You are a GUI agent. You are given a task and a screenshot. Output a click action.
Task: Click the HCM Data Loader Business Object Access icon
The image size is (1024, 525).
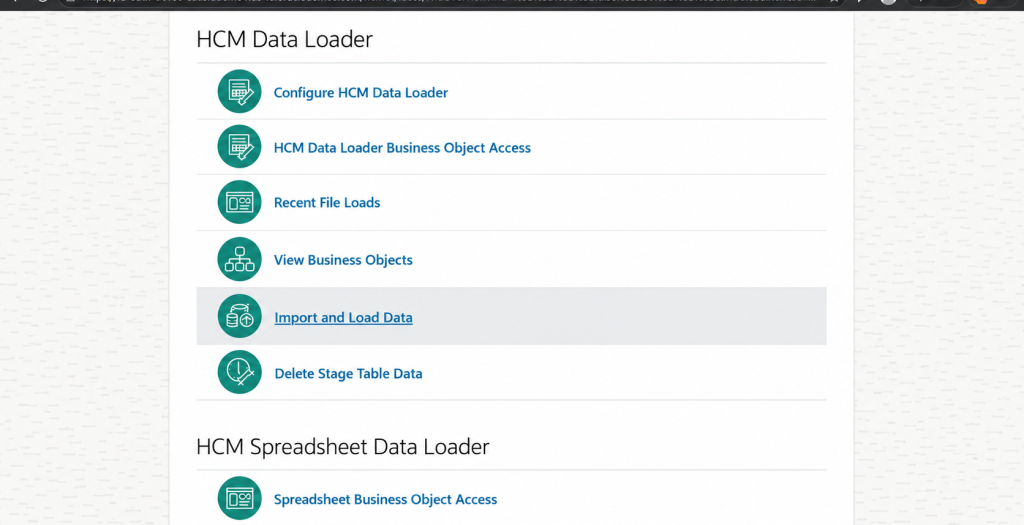(x=239, y=147)
